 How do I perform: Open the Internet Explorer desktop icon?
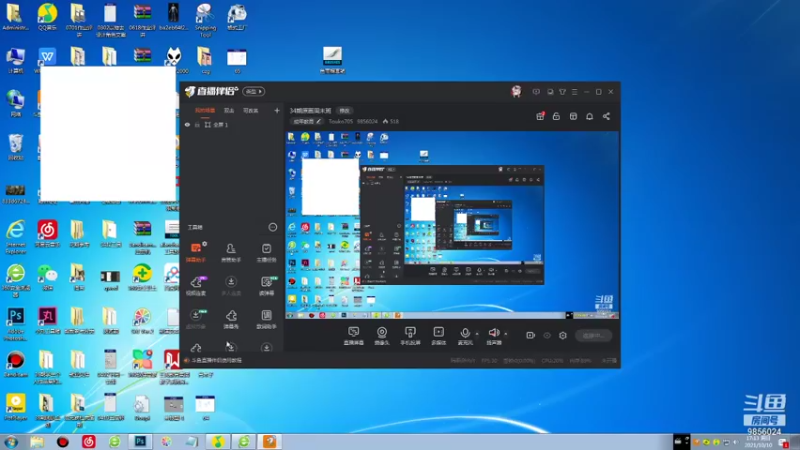15,238
